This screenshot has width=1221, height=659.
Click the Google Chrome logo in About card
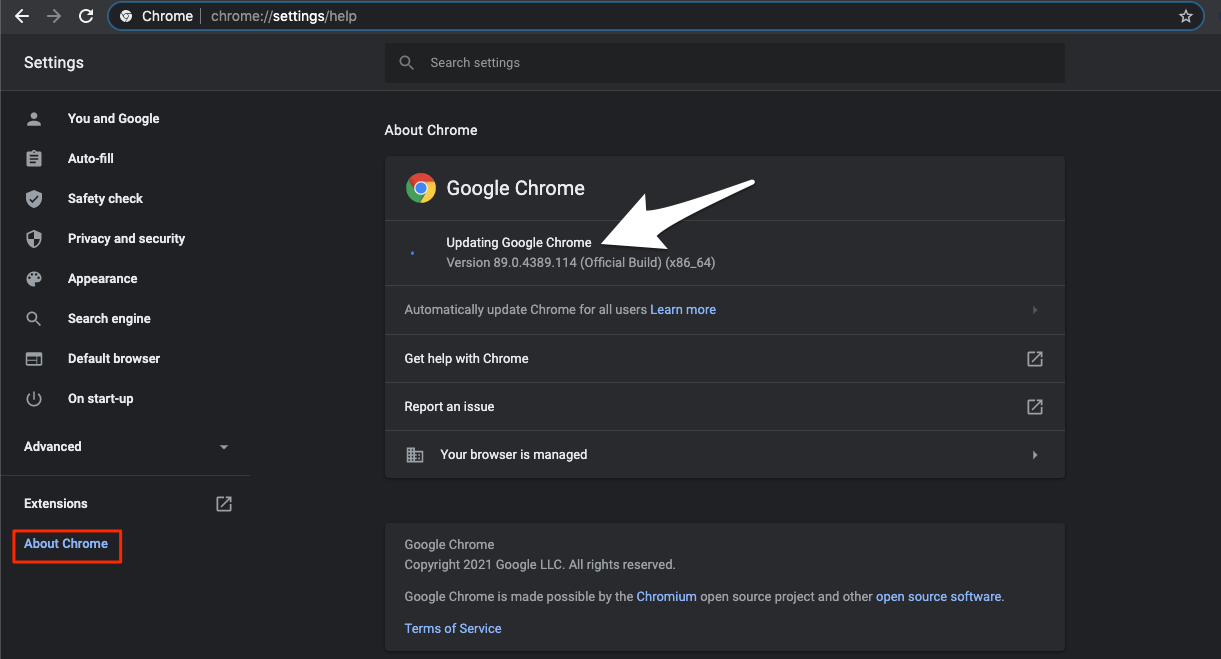pos(420,188)
